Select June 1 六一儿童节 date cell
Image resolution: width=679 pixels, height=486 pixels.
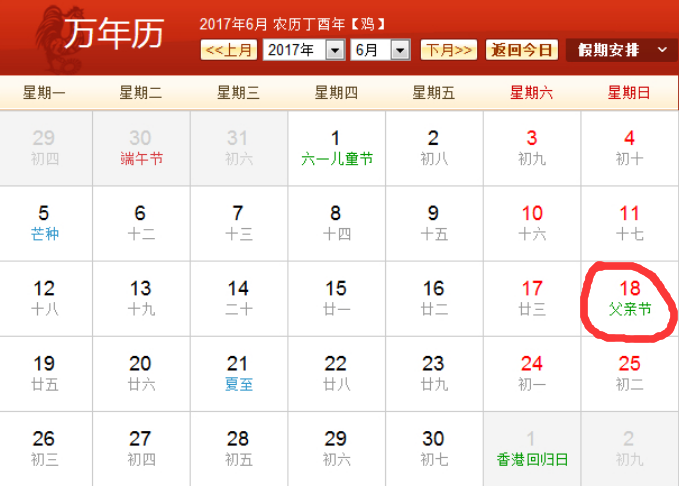click(x=336, y=147)
